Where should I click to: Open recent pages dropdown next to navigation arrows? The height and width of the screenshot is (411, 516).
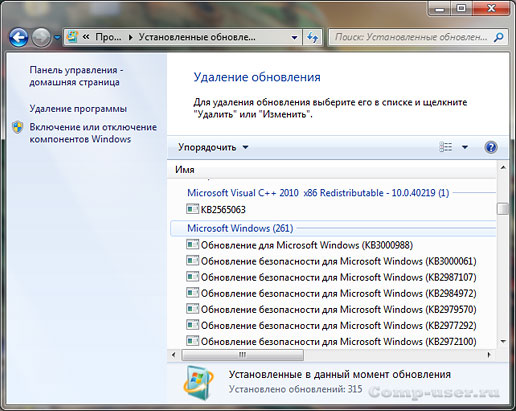point(57,38)
